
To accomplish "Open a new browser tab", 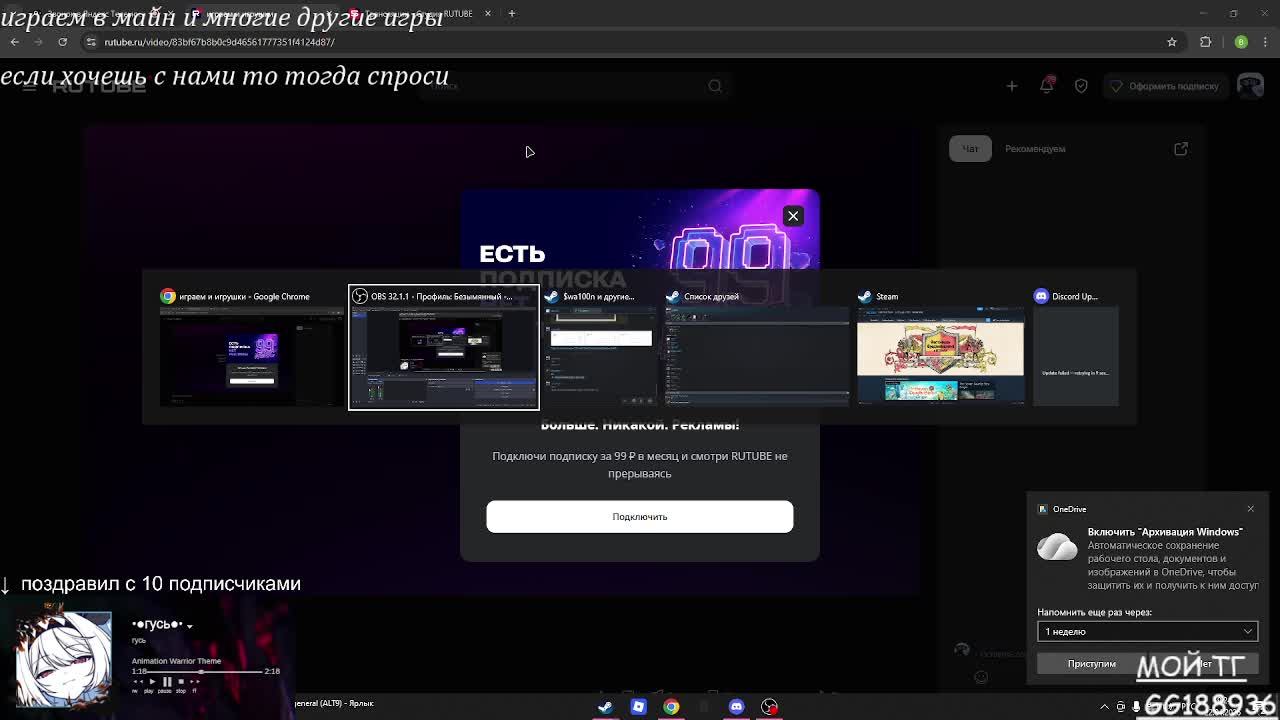I will pyautogui.click(x=511, y=13).
